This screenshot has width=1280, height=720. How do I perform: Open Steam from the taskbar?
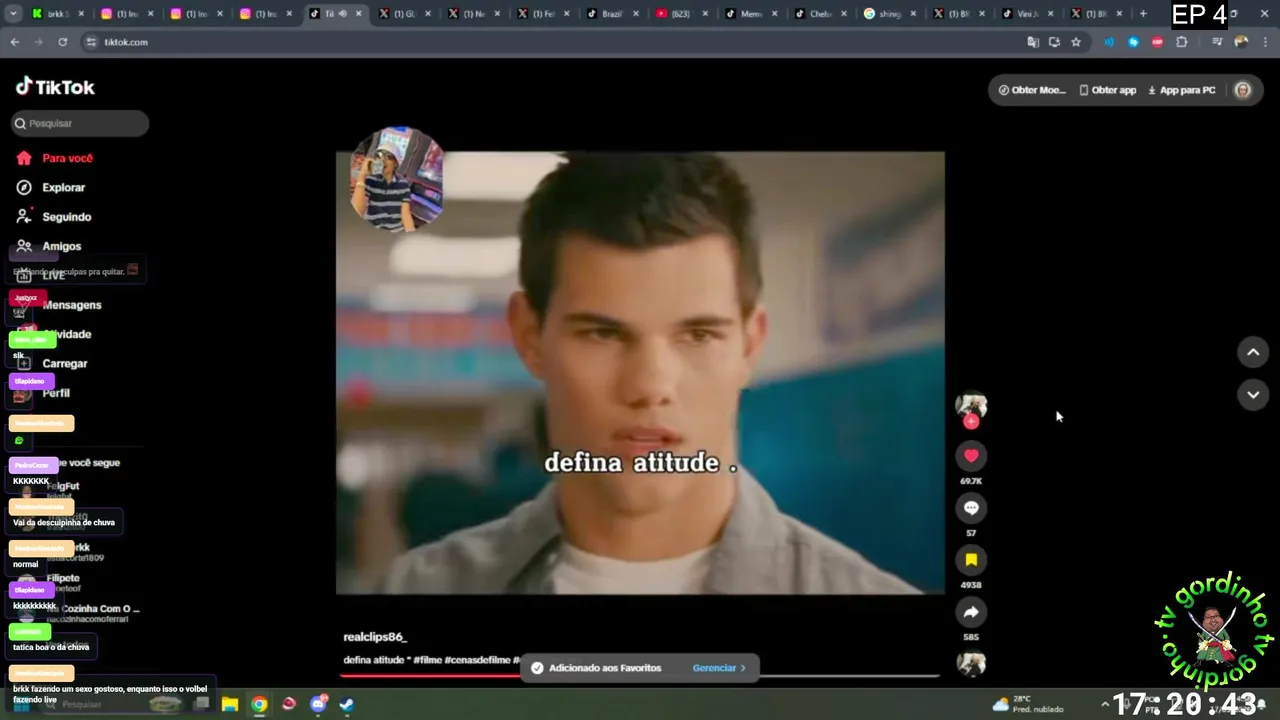tap(346, 704)
